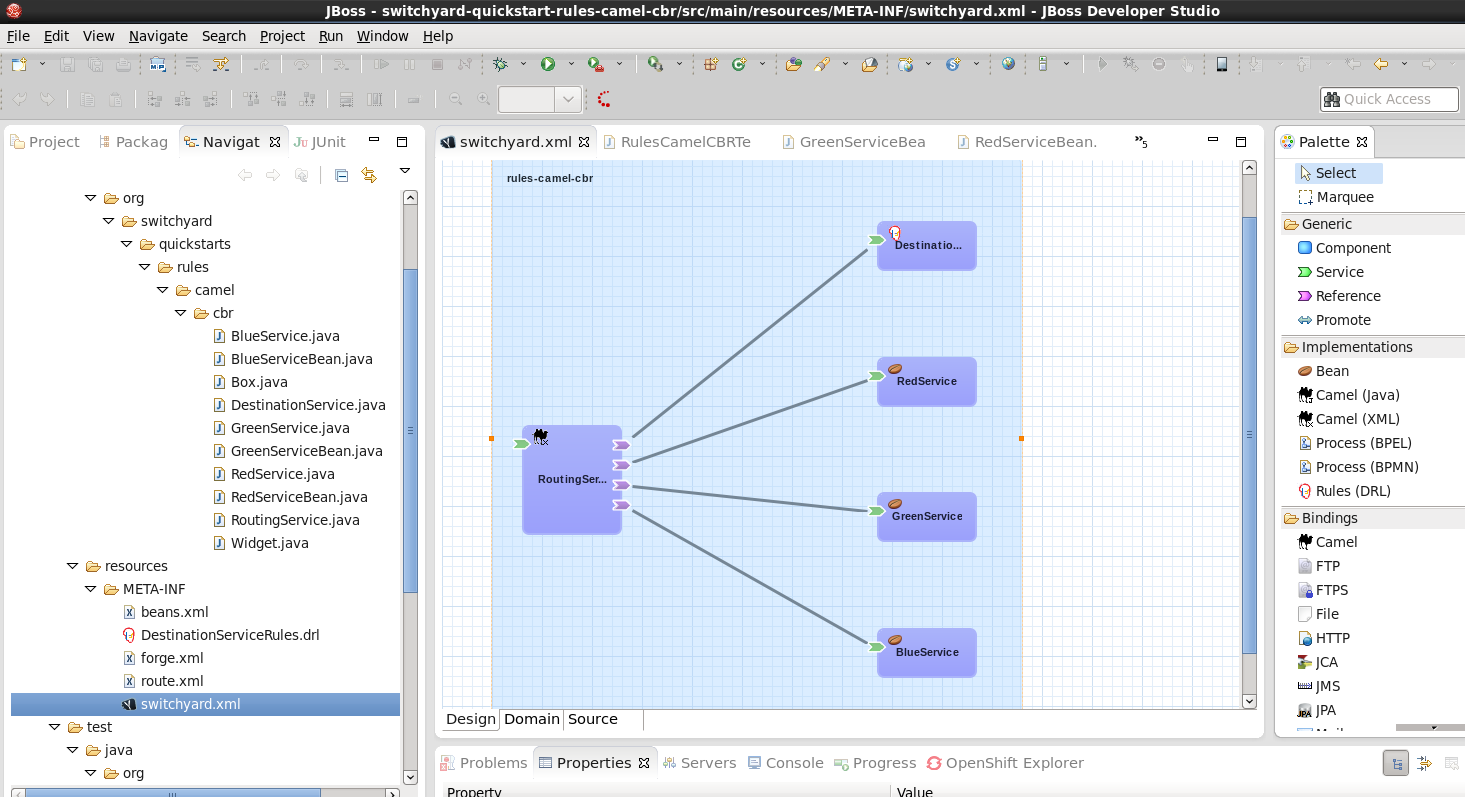Open the Problems view tab

pos(484,763)
